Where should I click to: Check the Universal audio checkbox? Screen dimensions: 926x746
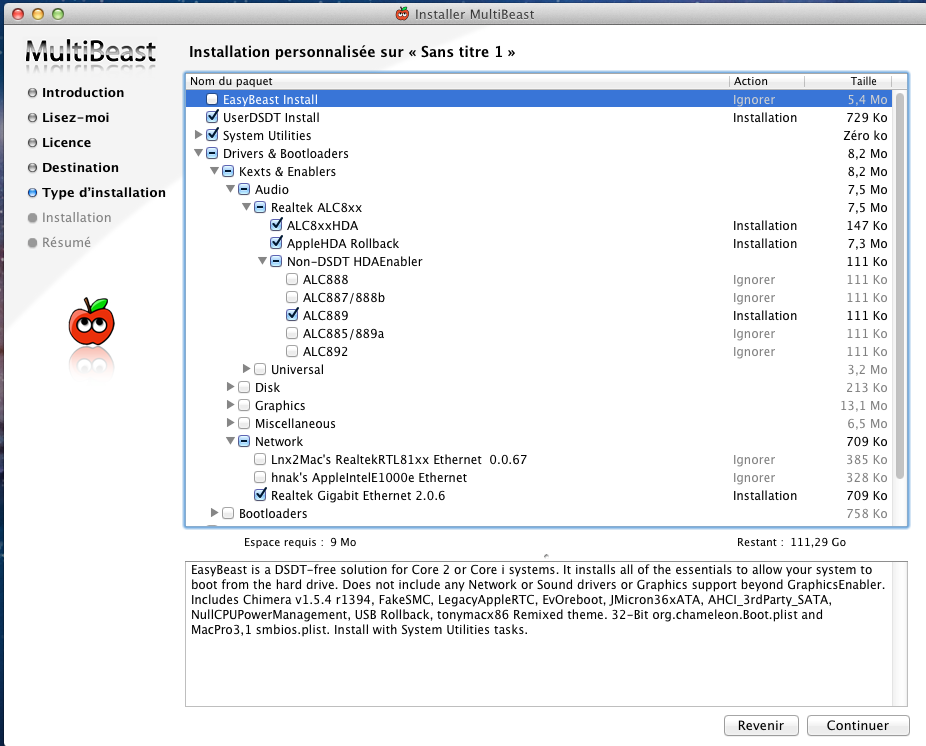pyautogui.click(x=260, y=369)
